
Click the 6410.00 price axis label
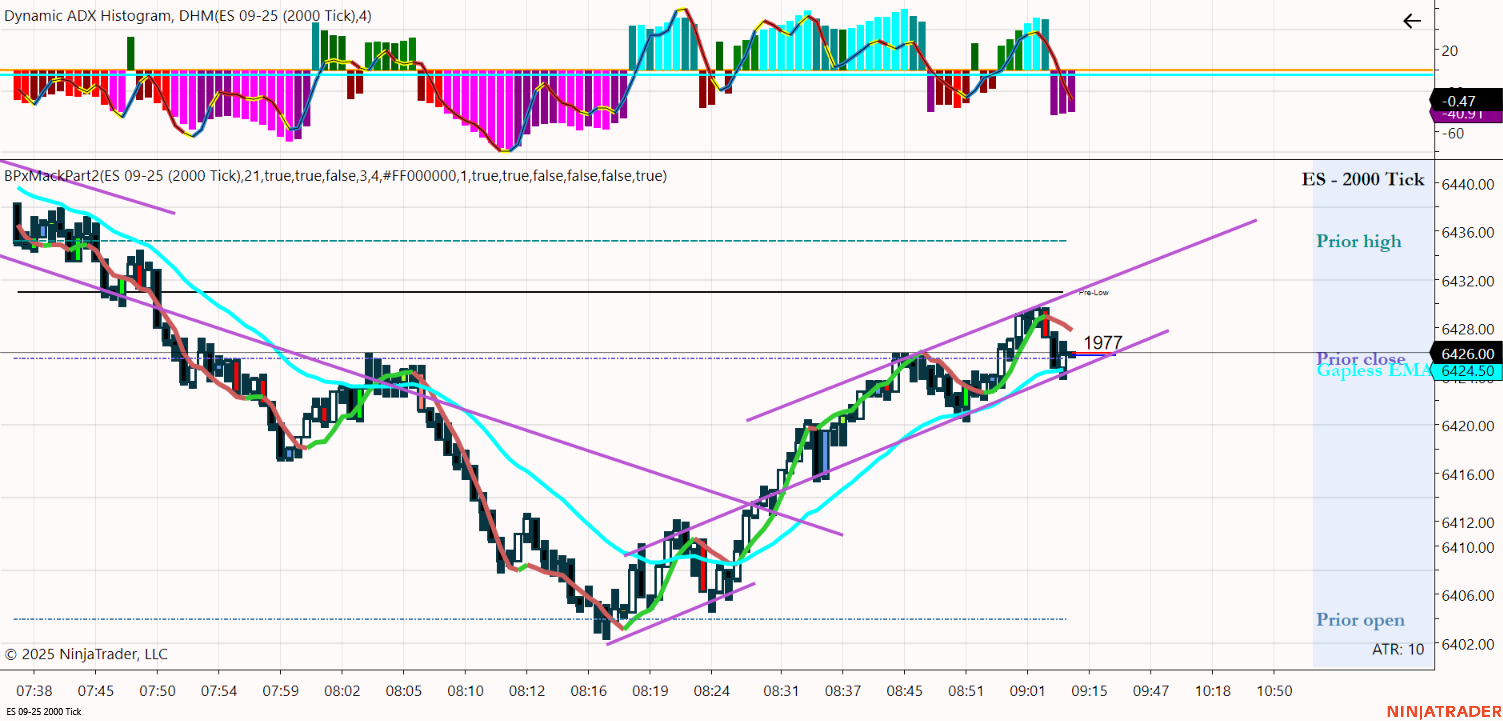[x=1468, y=547]
